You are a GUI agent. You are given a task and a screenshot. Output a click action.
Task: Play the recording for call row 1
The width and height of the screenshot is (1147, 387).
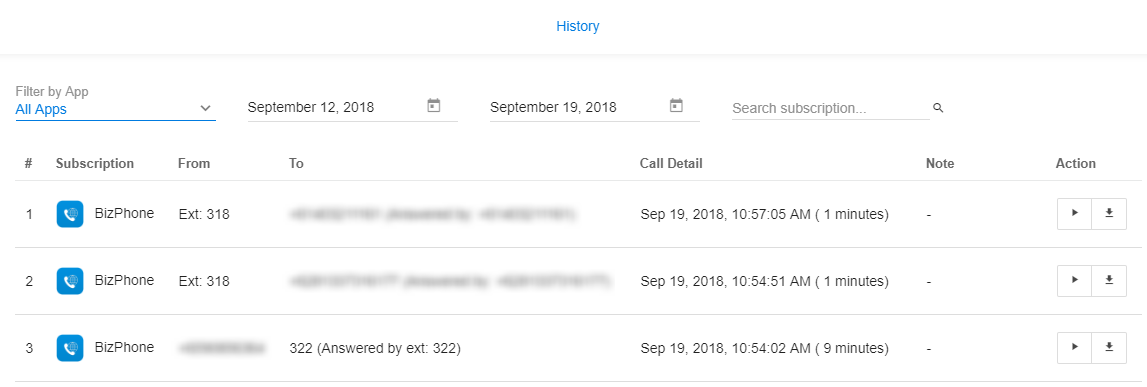coord(1074,213)
